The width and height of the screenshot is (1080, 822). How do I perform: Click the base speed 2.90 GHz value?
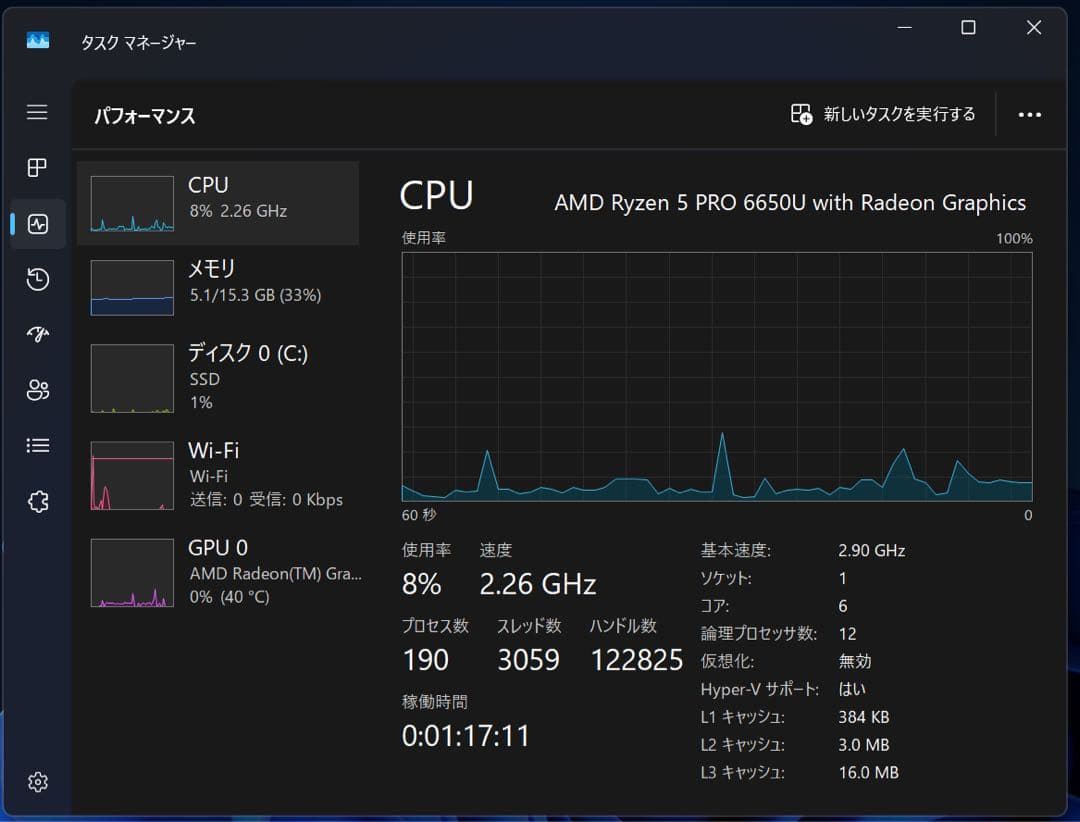[871, 551]
